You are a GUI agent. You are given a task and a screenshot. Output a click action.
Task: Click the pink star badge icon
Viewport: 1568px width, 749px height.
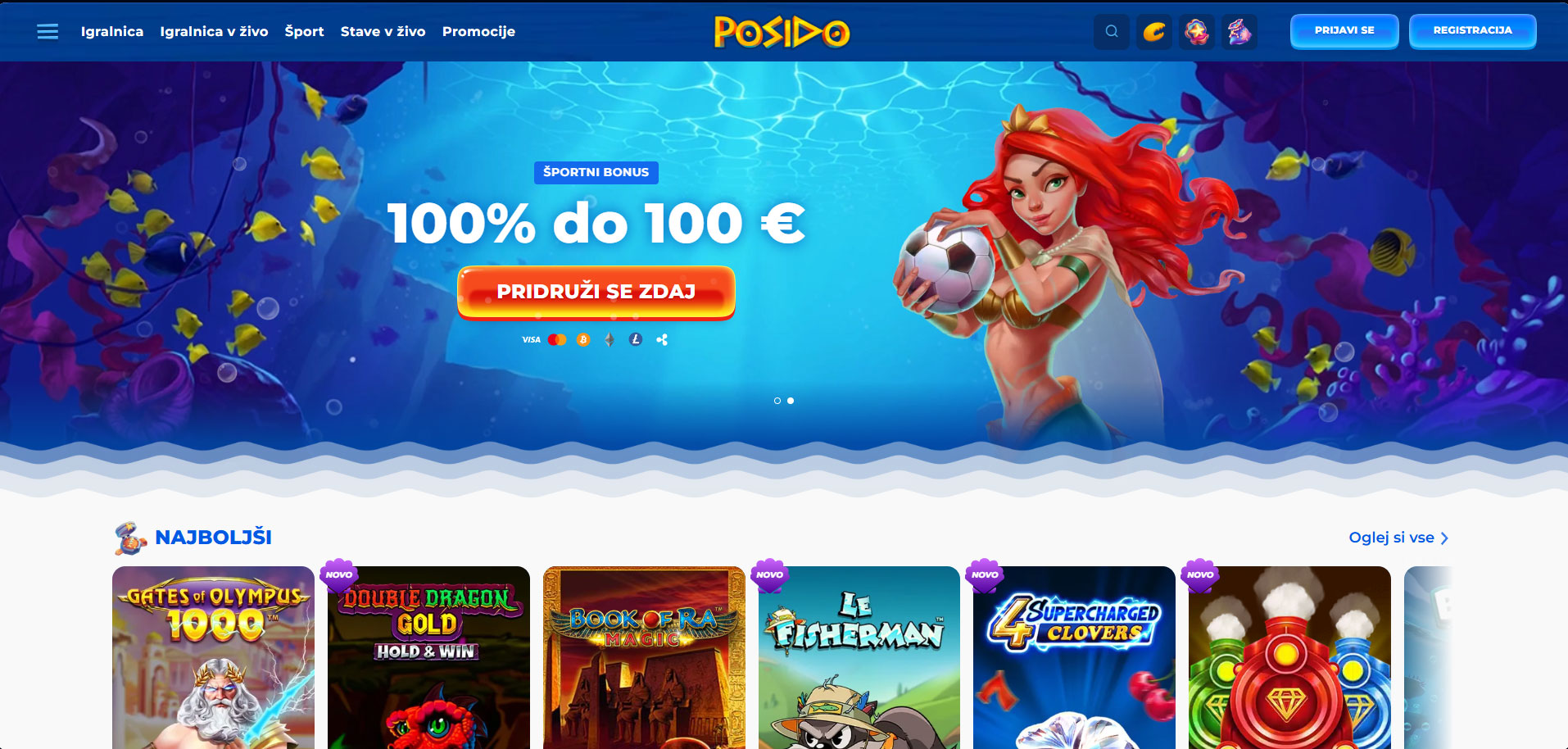(1197, 32)
